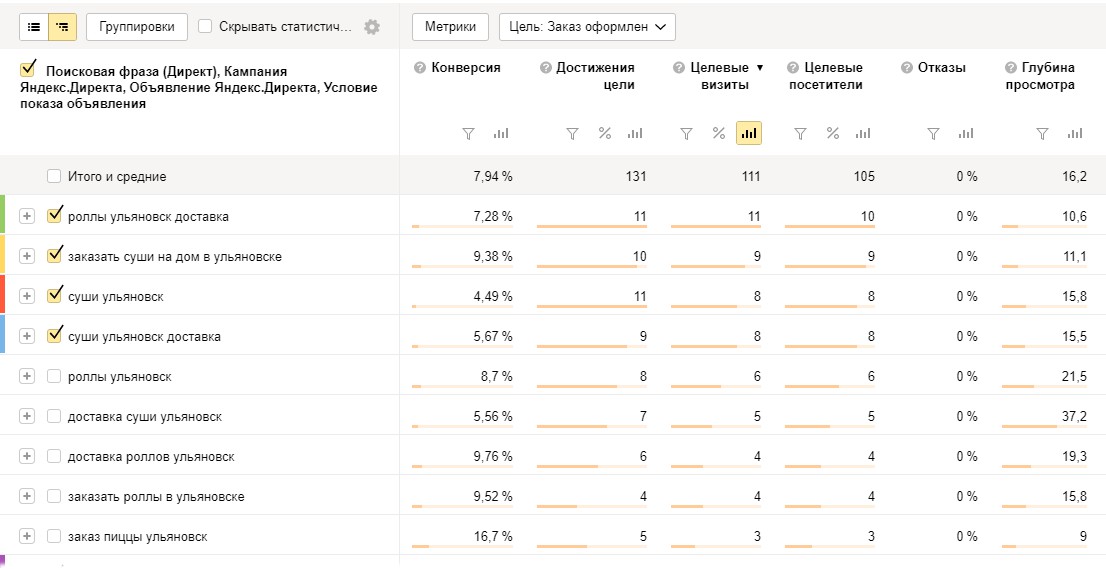The image size is (1106, 569).
Task: Toggle percent icon under Целевые визиты
Action: click(718, 133)
